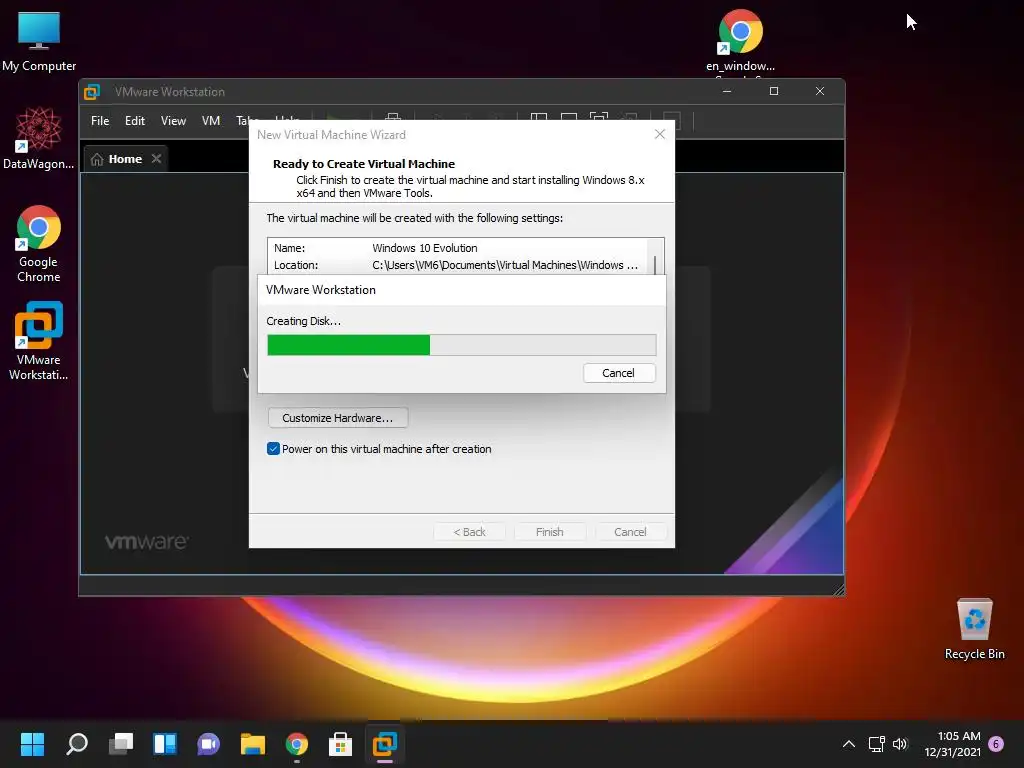Select the DataWagon desktop shortcut
The width and height of the screenshot is (1024, 768).
click(x=38, y=138)
